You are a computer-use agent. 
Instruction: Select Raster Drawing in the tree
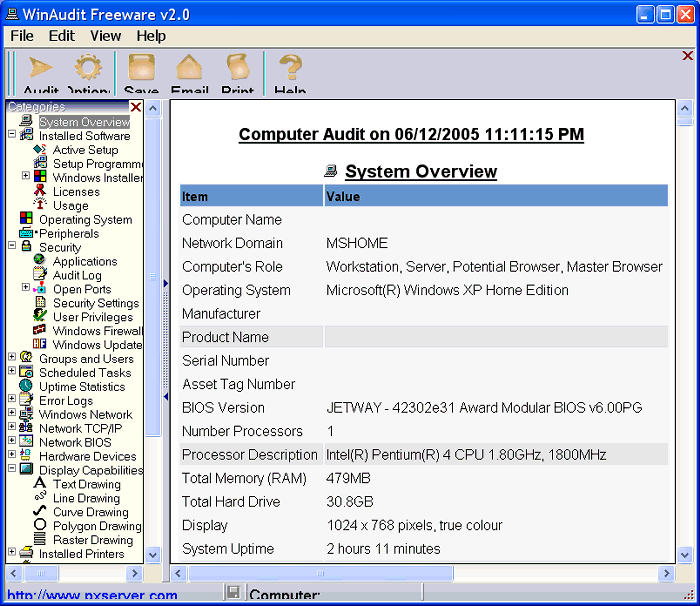93,540
